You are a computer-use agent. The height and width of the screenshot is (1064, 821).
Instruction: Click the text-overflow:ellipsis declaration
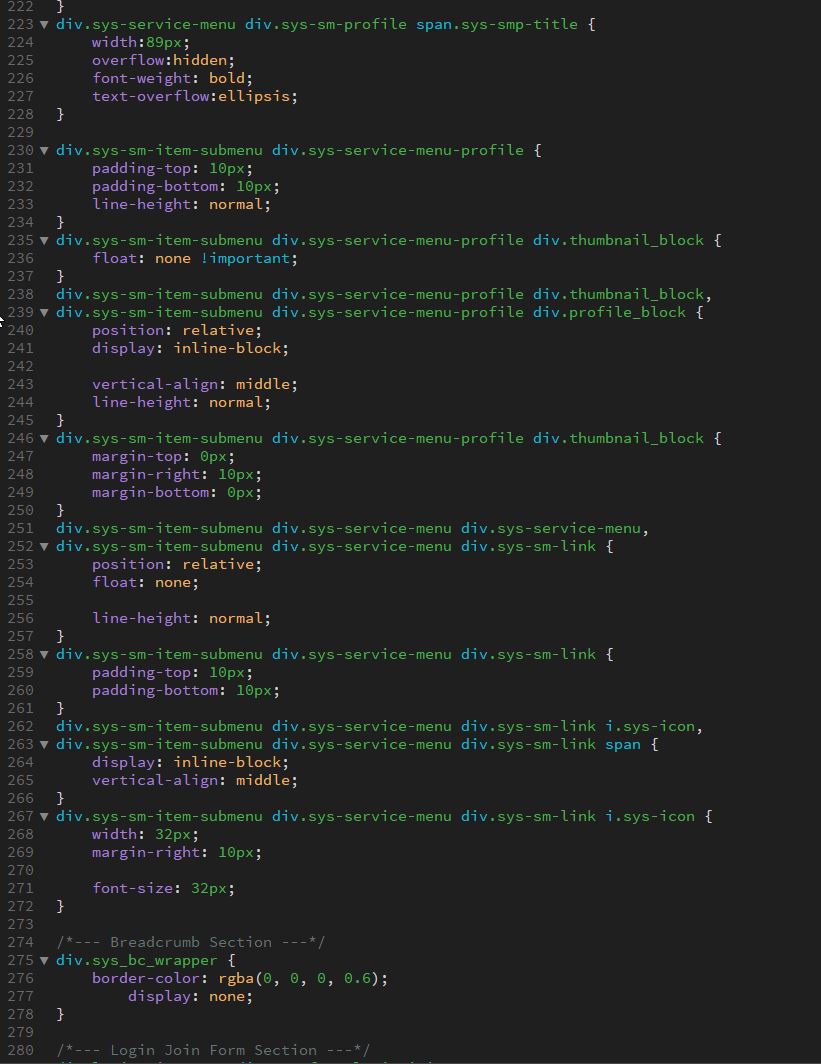pos(195,96)
